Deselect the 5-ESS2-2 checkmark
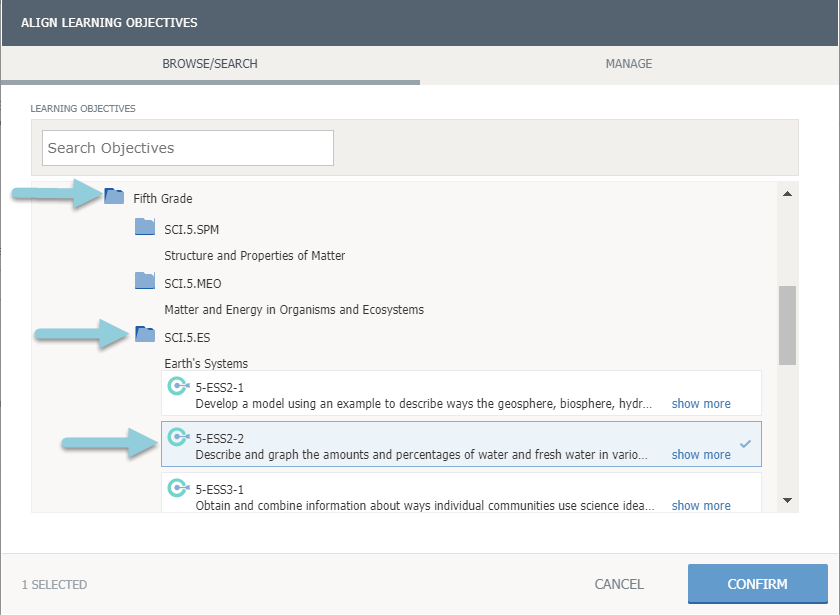The width and height of the screenshot is (840, 615). 745,443
